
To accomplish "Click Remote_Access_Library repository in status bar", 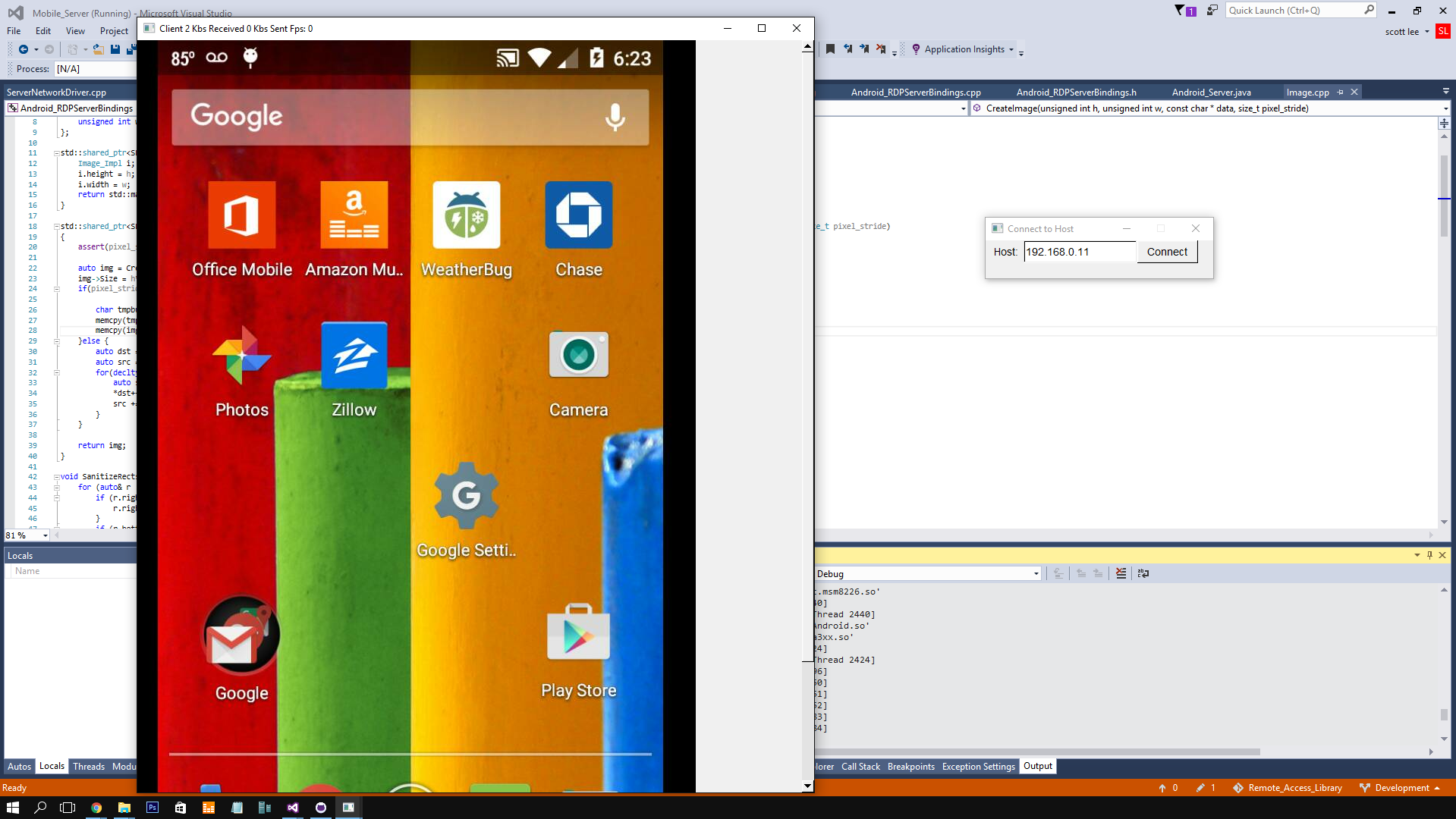I will [1287, 788].
